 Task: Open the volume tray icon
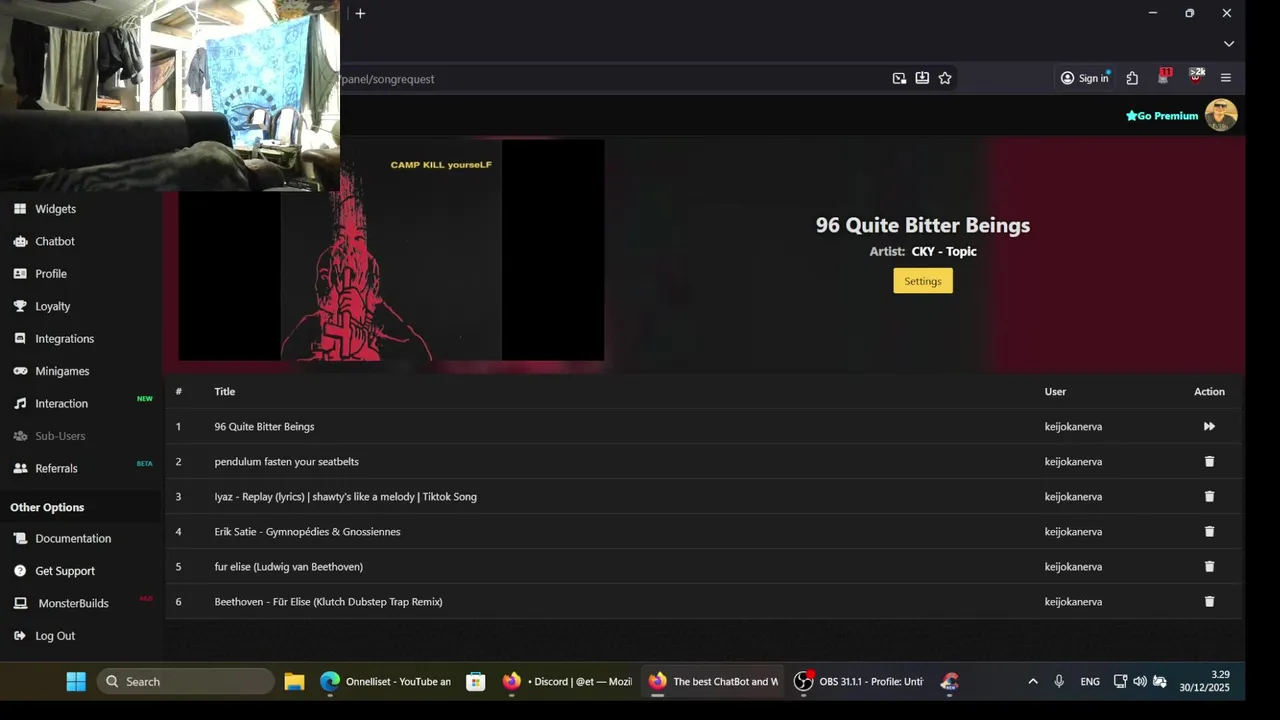1140,681
